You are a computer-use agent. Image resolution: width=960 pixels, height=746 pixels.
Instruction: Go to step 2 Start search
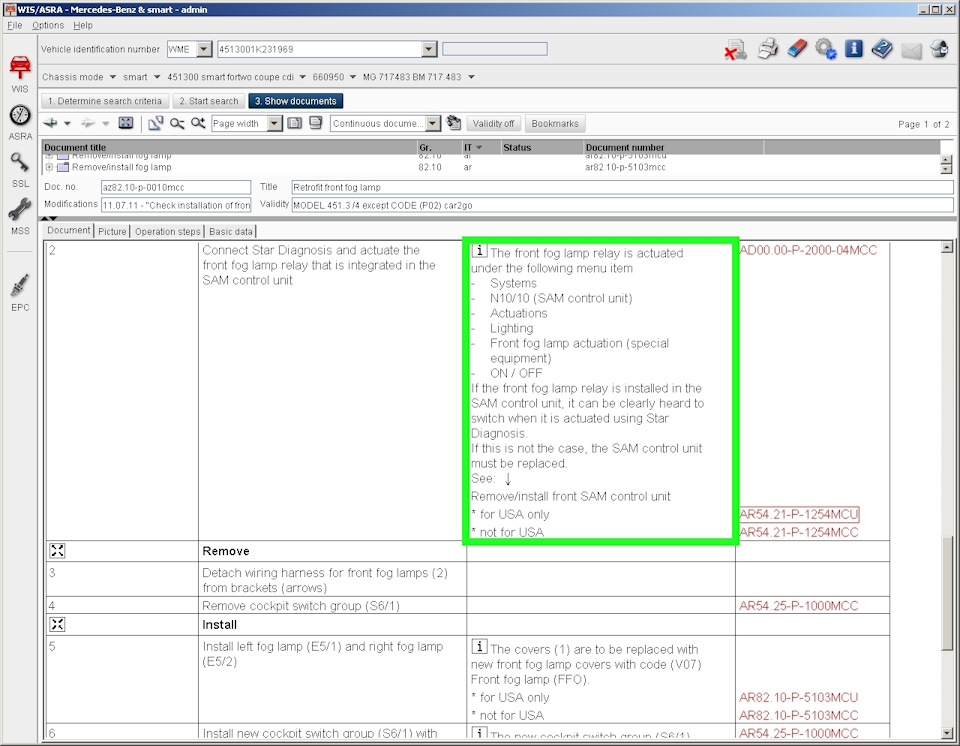(209, 101)
